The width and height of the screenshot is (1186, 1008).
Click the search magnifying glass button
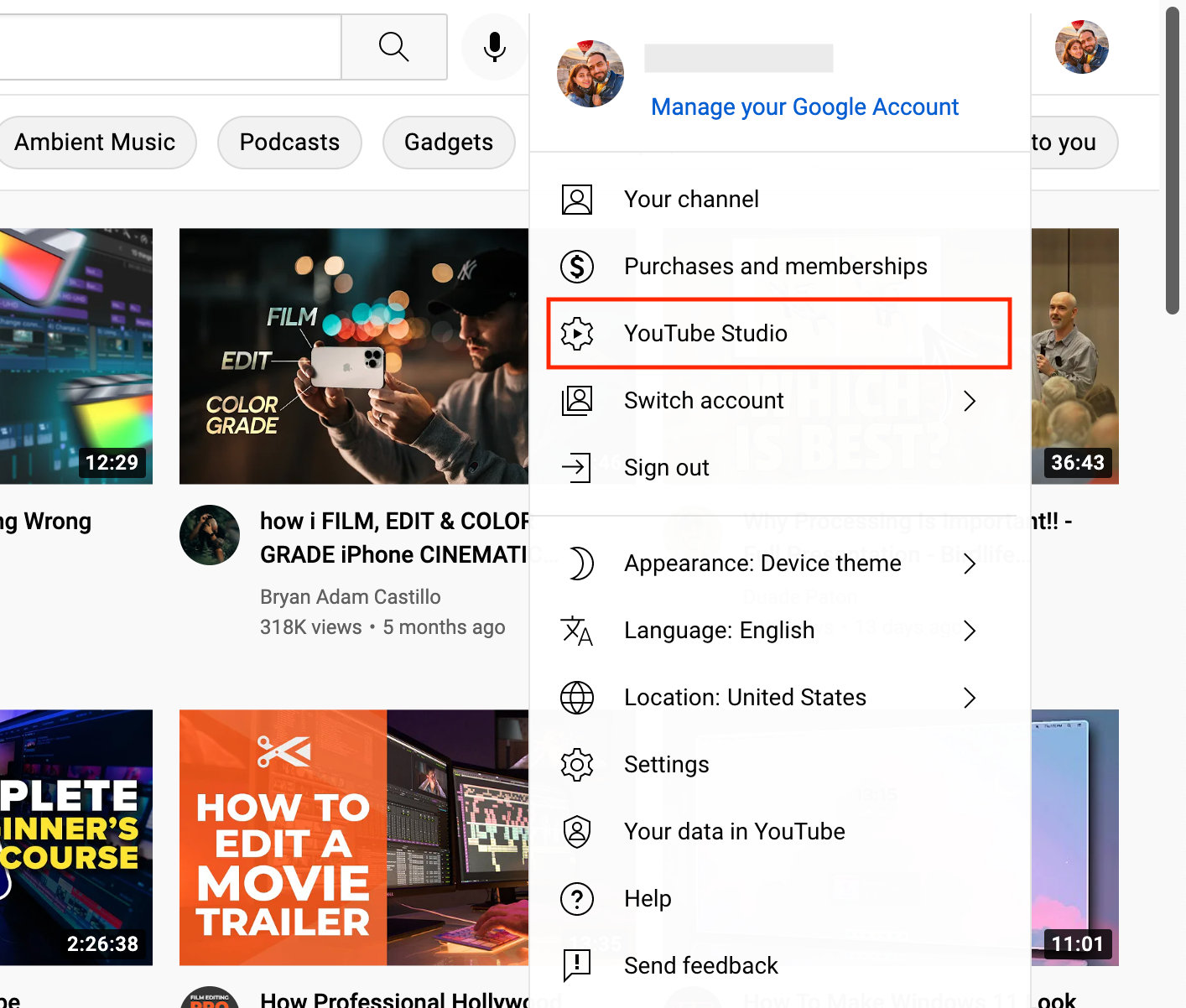tap(393, 47)
